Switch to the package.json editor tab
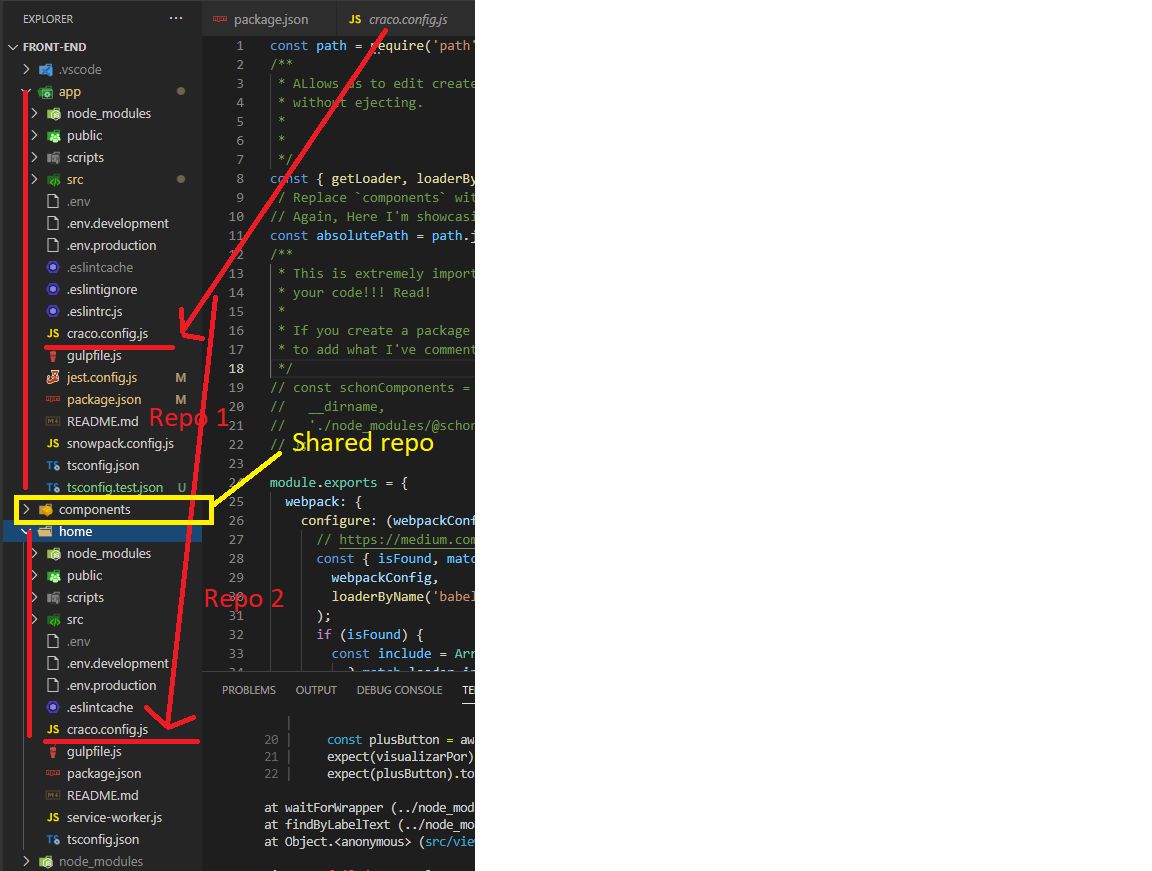Image resolution: width=1152 pixels, height=871 pixels. pyautogui.click(x=269, y=19)
